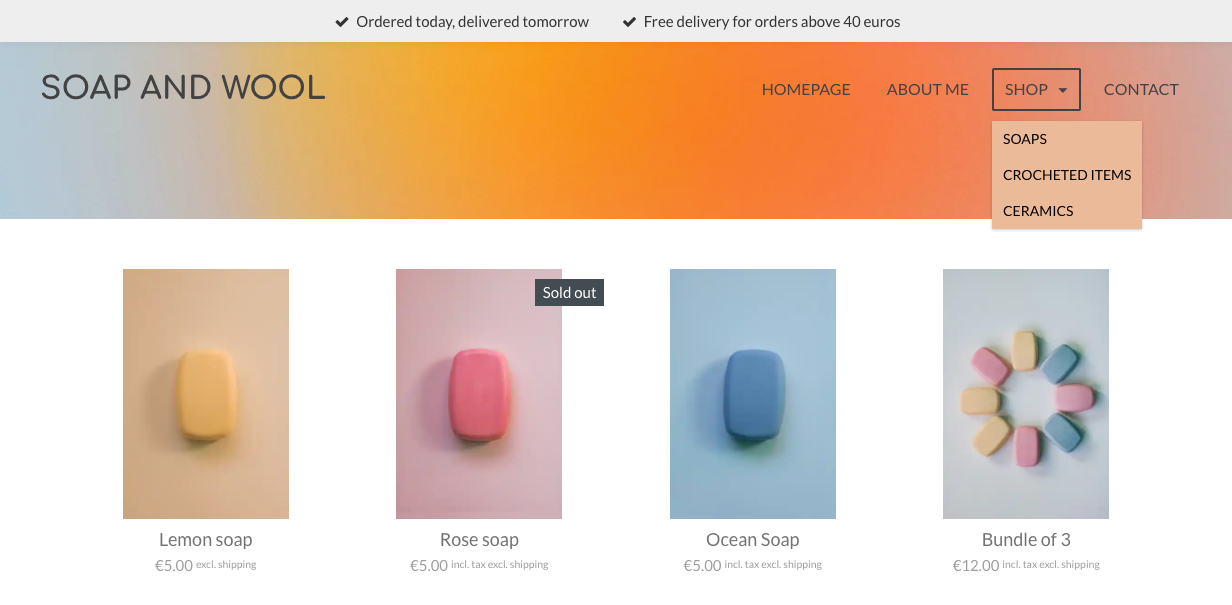Click the SOAP AND WOOL site logo
Screen dimensions: 1232x605
click(x=183, y=88)
